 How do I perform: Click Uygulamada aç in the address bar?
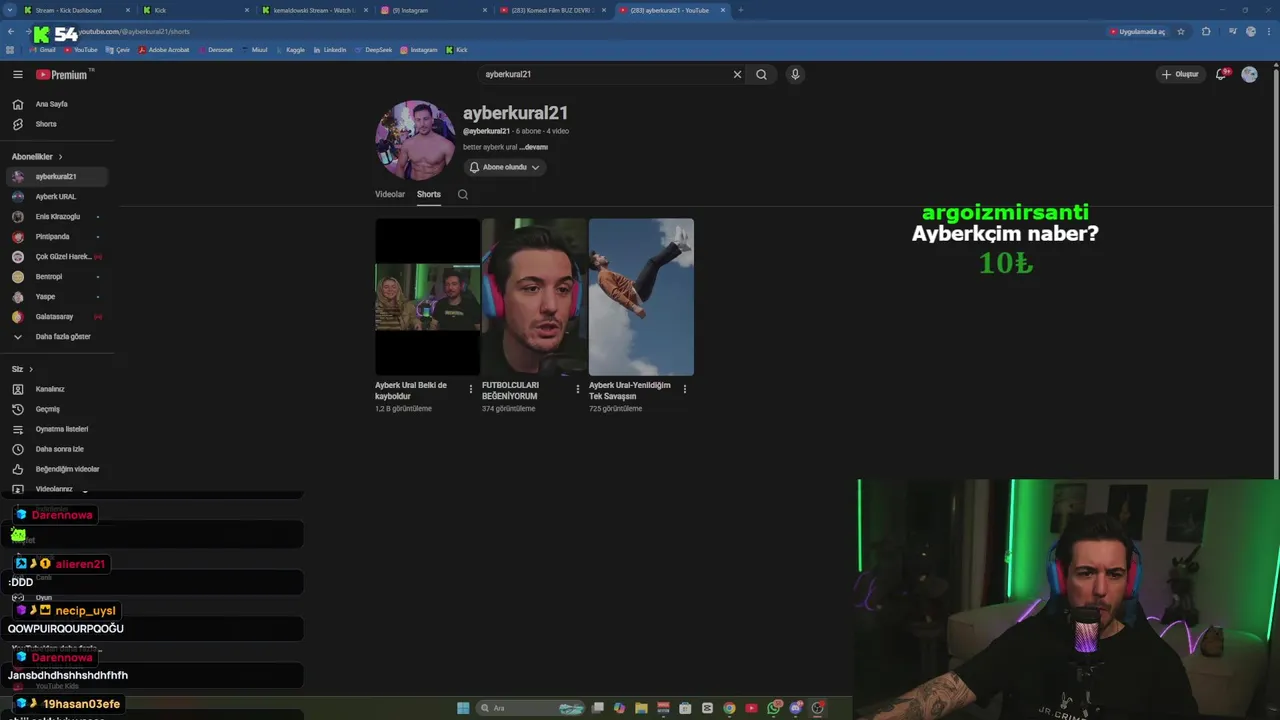(1138, 31)
